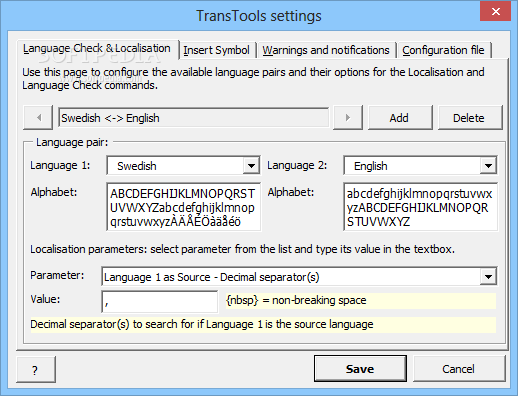
Task: Click the Swedish <-> English language pair field
Action: (x=193, y=118)
